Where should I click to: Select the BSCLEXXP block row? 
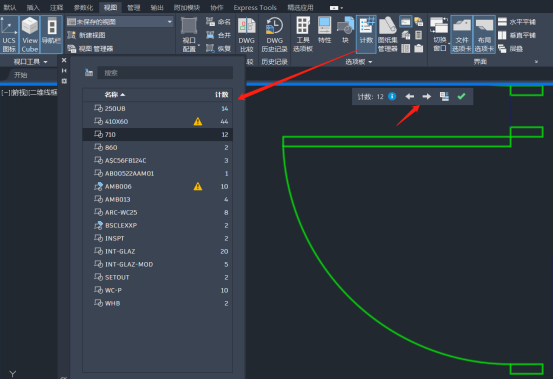[157, 225]
